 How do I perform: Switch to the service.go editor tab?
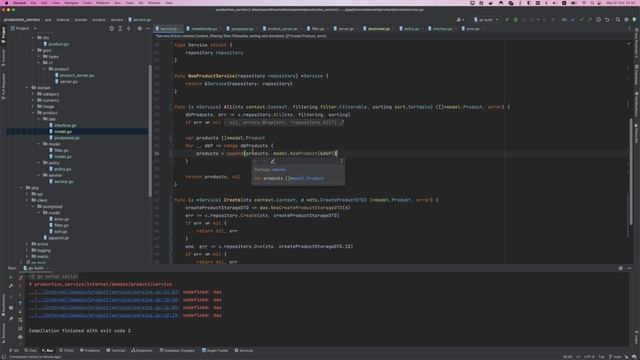(x=168, y=29)
